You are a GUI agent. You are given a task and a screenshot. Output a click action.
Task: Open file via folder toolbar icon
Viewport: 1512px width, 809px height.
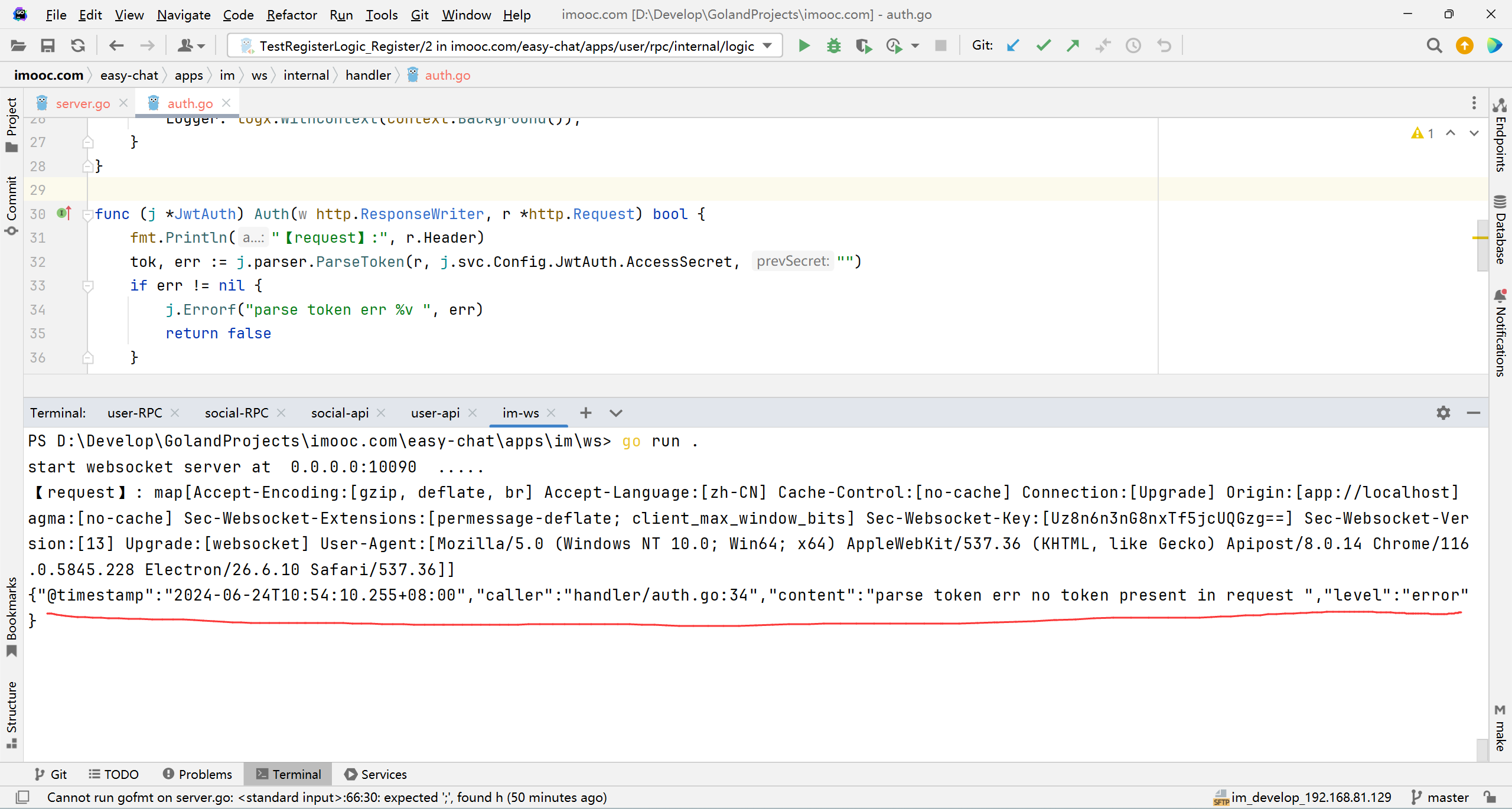pos(18,45)
